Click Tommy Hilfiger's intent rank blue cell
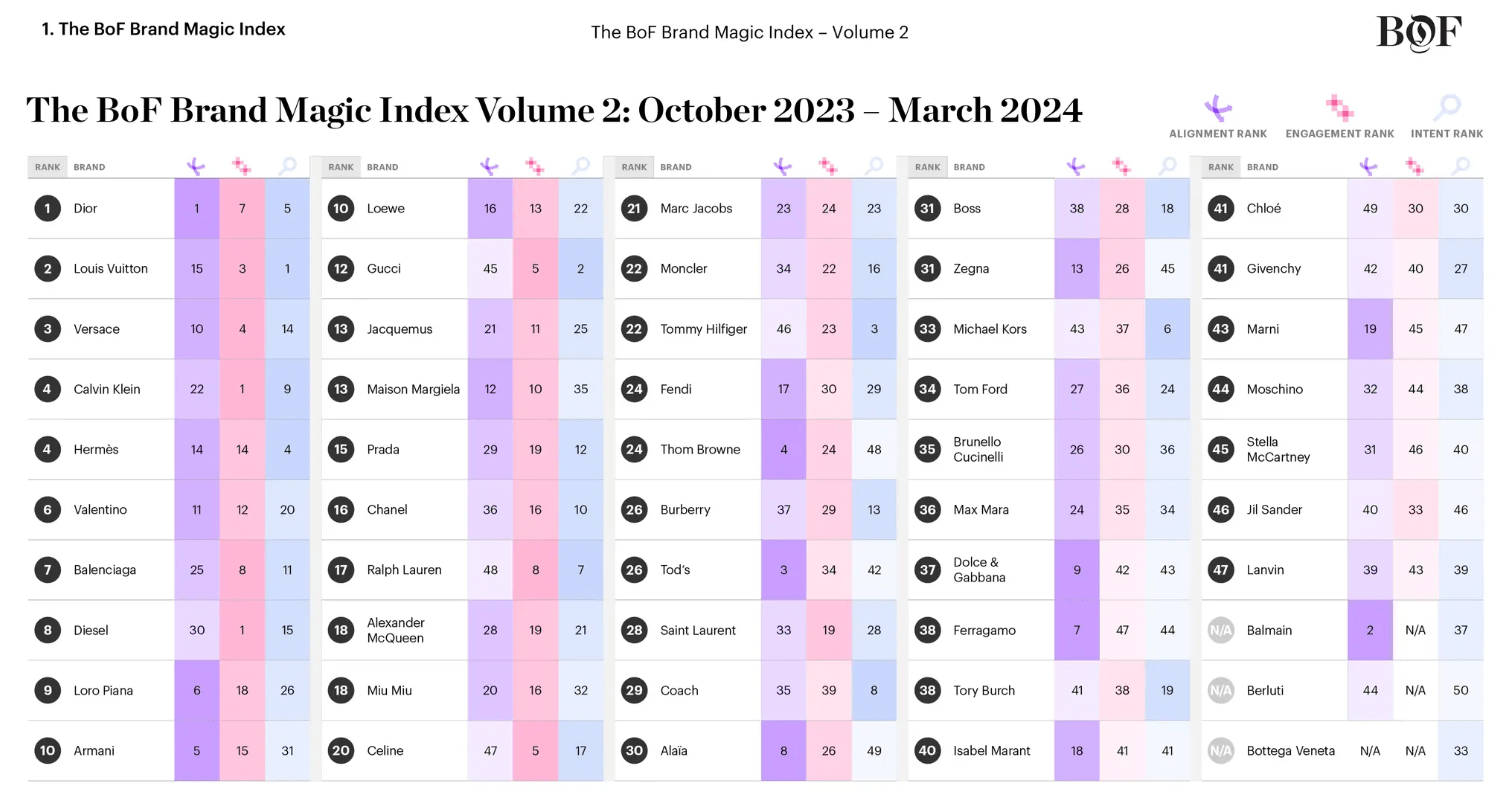The width and height of the screenshot is (1502, 806). [874, 329]
